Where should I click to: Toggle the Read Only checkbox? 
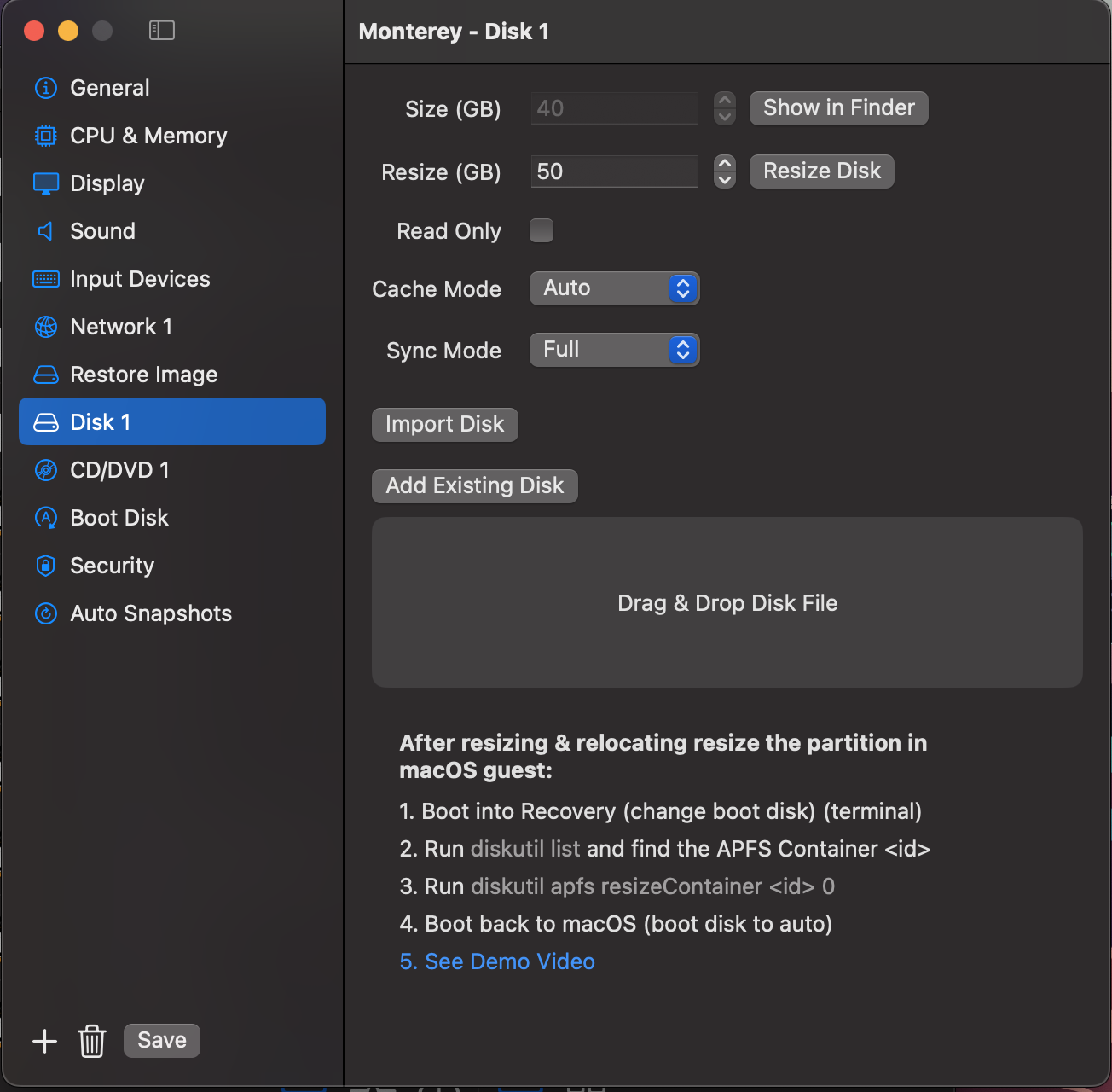click(x=542, y=230)
